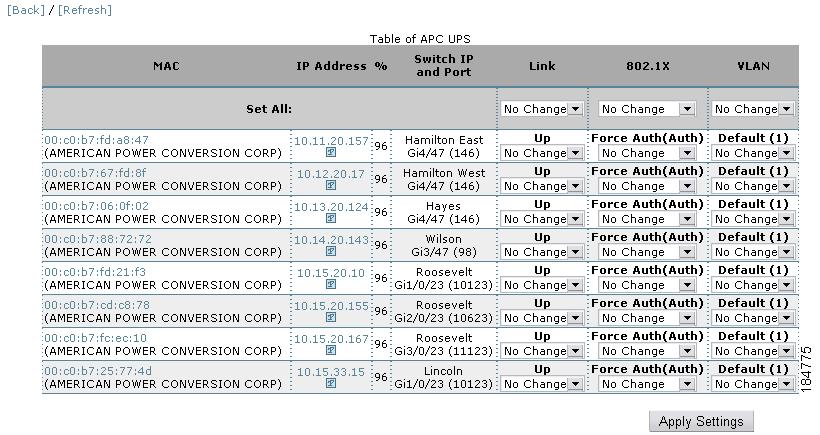Click the Refresh link
Viewport: 820px width, 435px height.
tap(85, 10)
